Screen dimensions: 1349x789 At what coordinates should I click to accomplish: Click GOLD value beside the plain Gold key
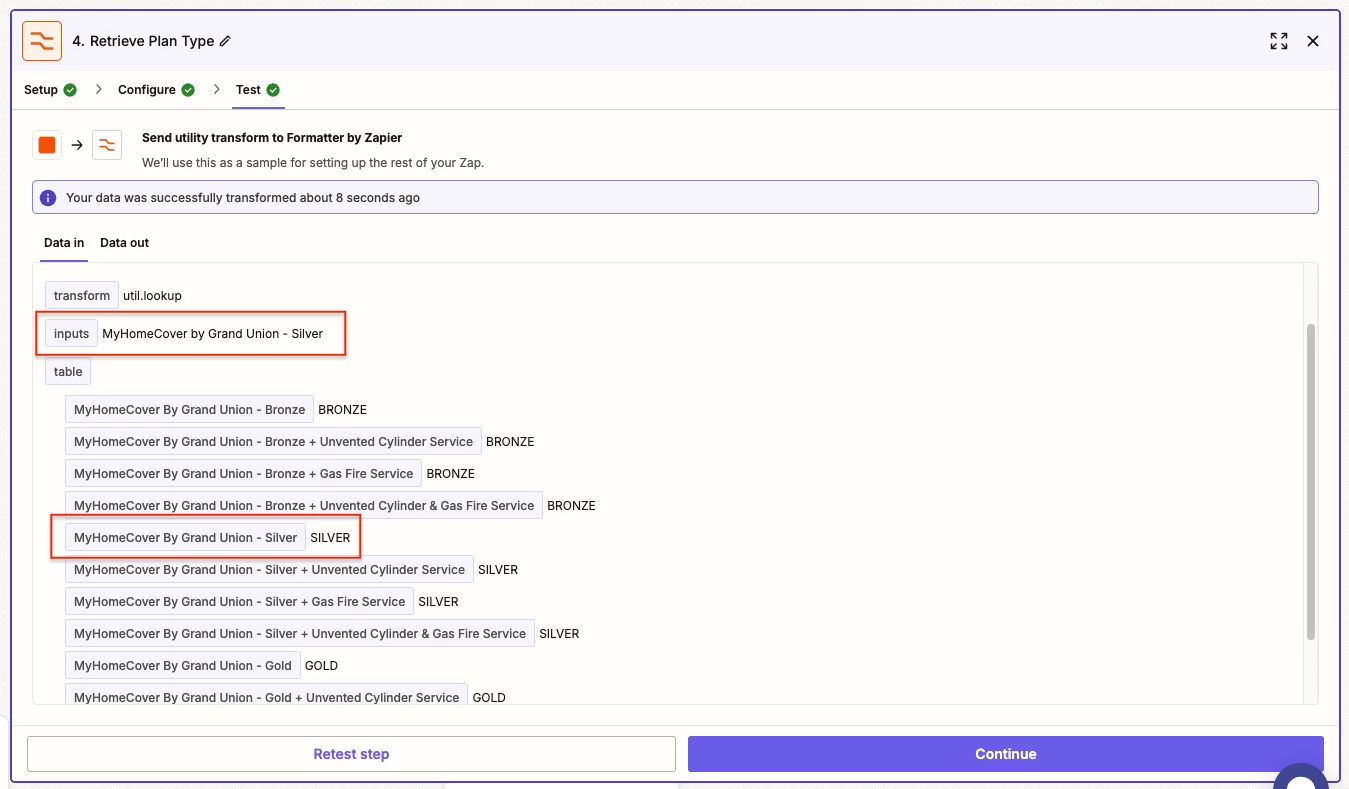click(321, 666)
